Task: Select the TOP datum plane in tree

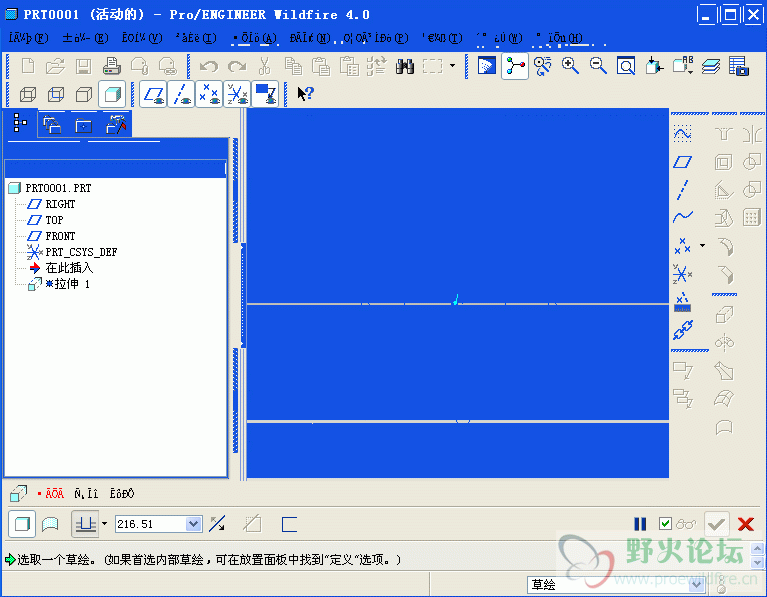Action: (x=54, y=220)
